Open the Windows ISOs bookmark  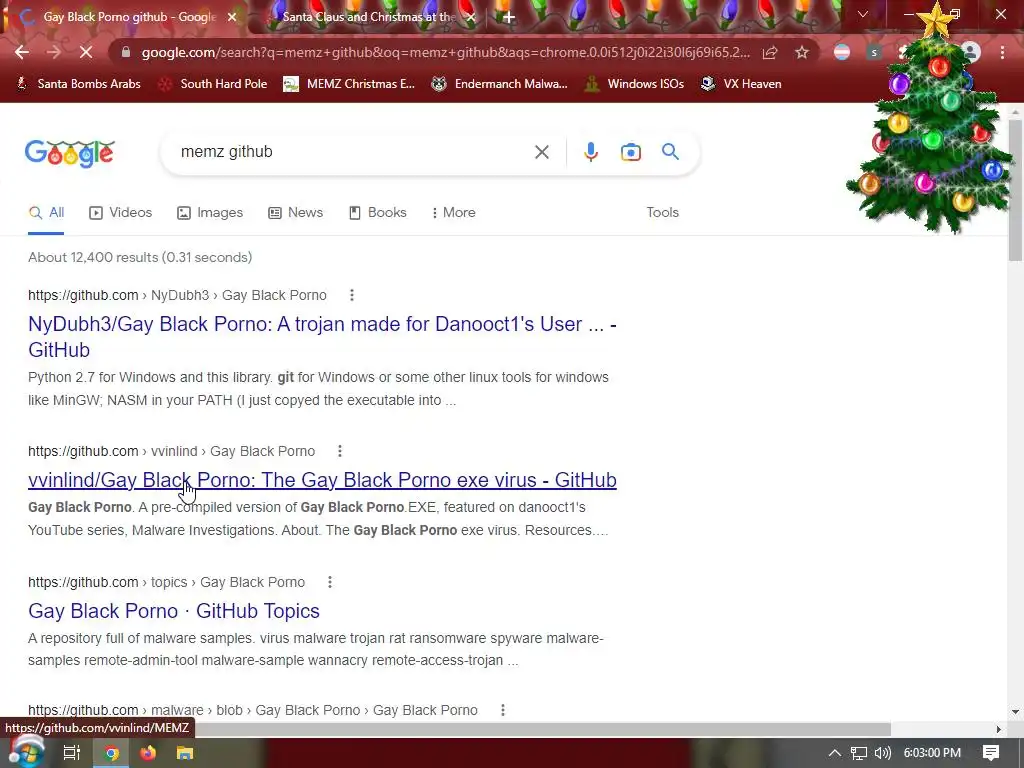click(x=635, y=84)
